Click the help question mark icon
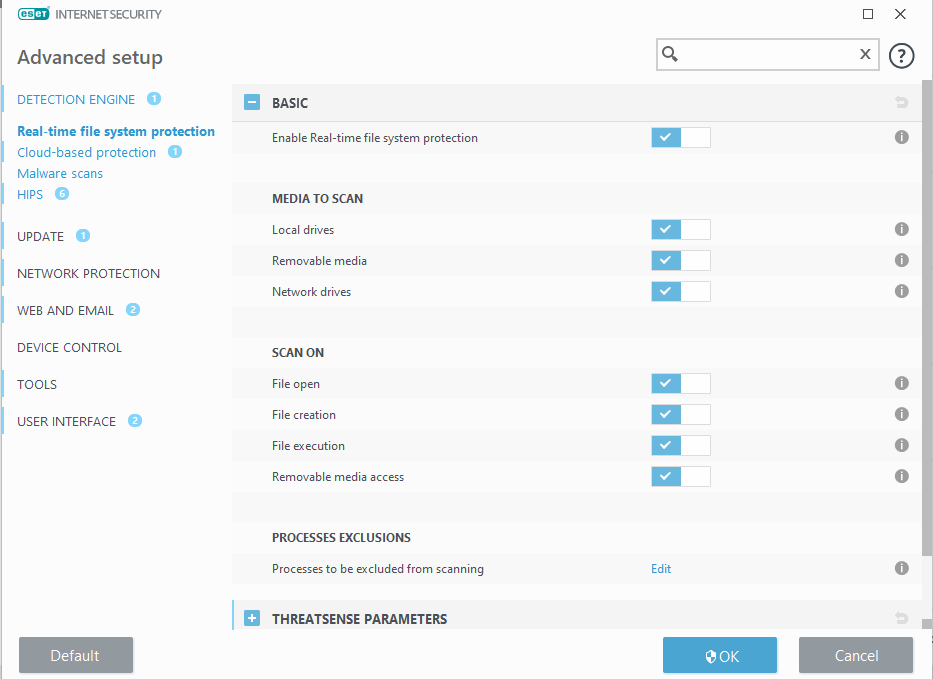Screen dimensions: 933x679 (901, 55)
